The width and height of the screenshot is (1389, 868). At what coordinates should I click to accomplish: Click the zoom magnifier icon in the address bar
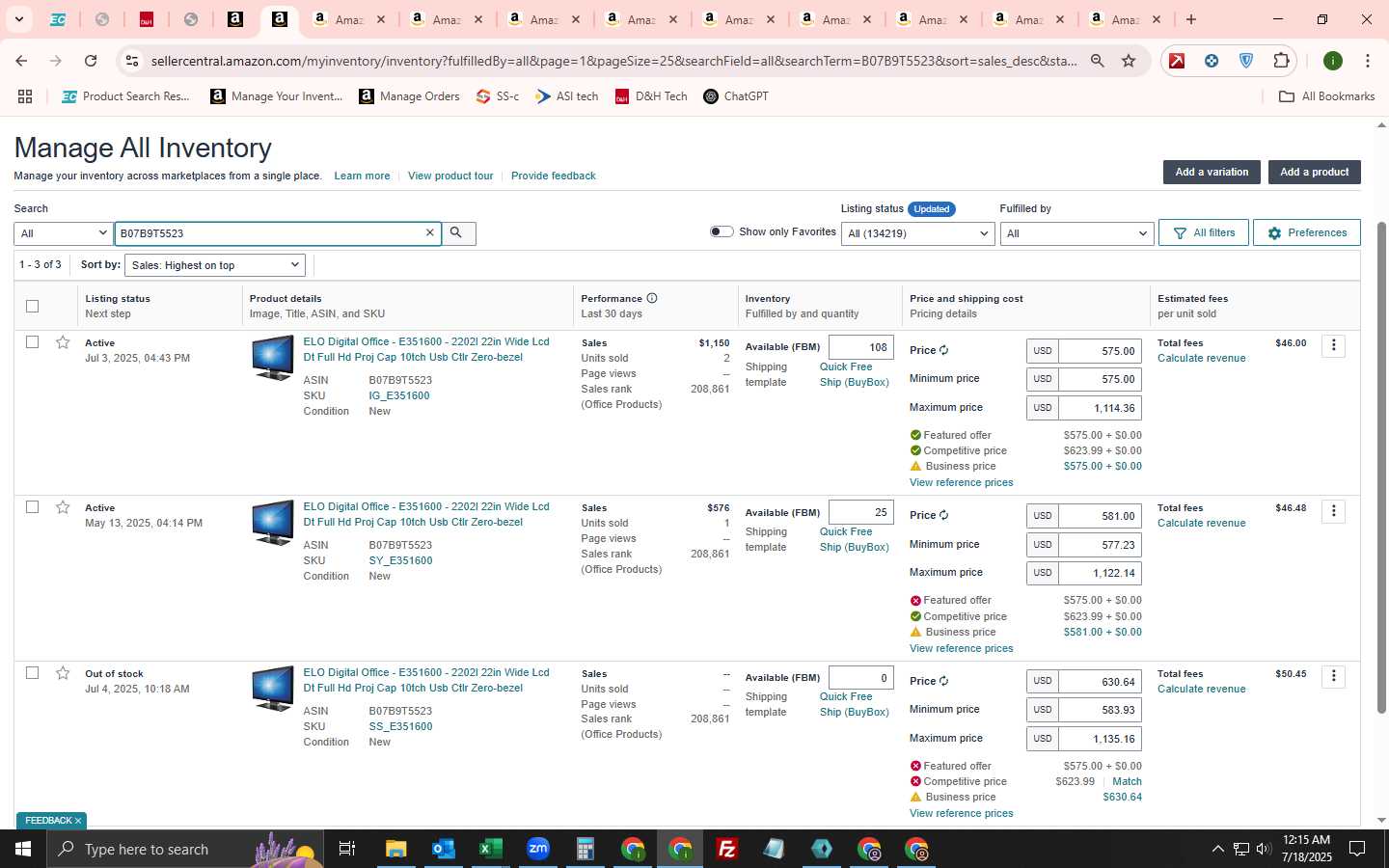(x=1097, y=61)
